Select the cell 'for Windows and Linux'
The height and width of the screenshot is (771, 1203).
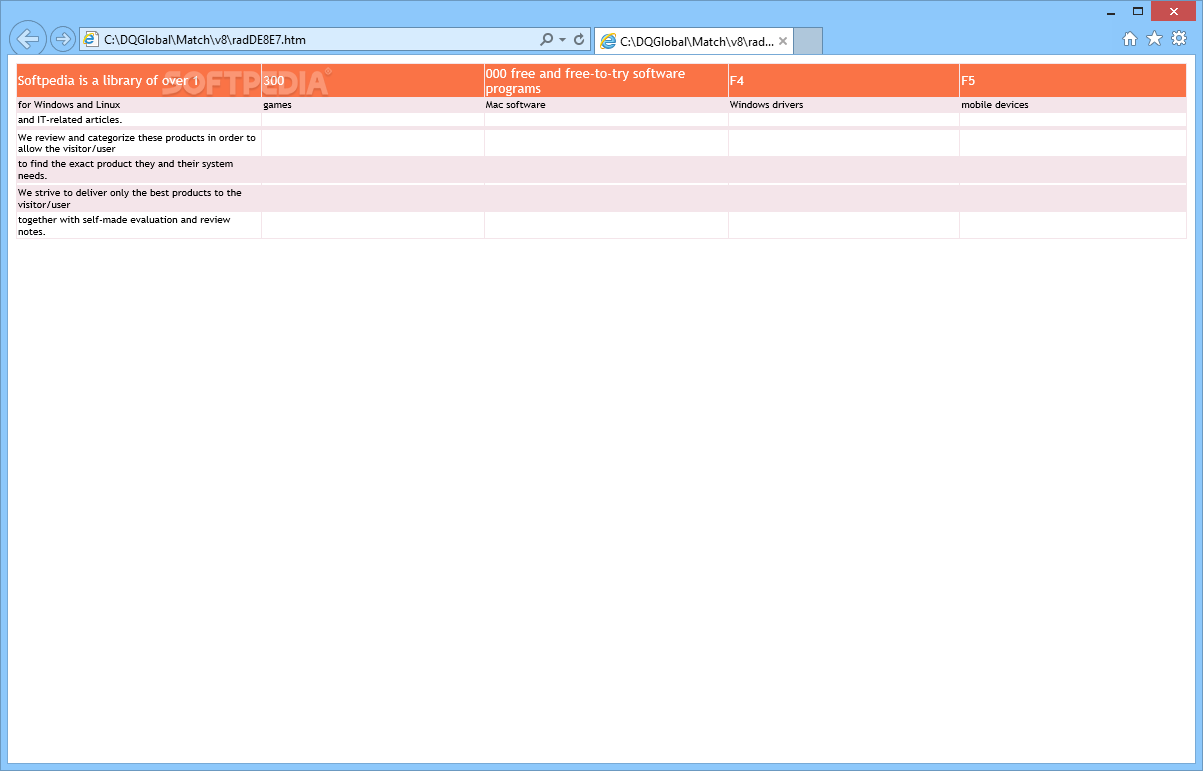tap(139, 105)
